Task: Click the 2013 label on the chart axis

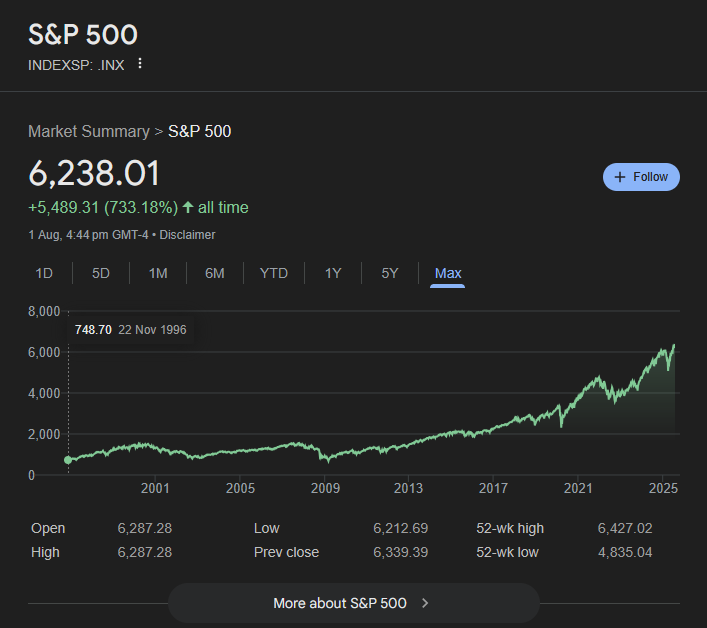Action: point(409,488)
